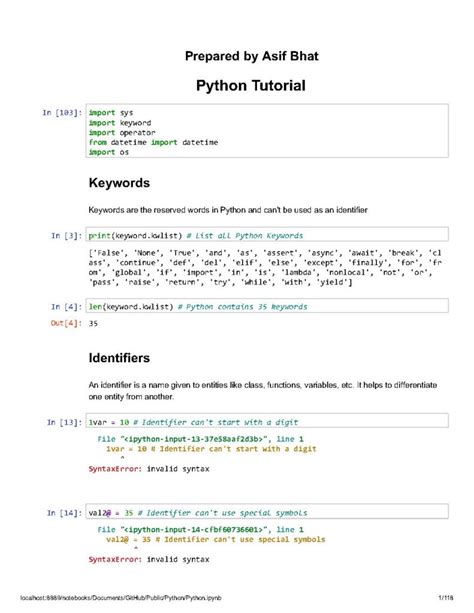Click the line 'An identifier is a name given'
The width and height of the screenshot is (474, 613).
click(263, 385)
